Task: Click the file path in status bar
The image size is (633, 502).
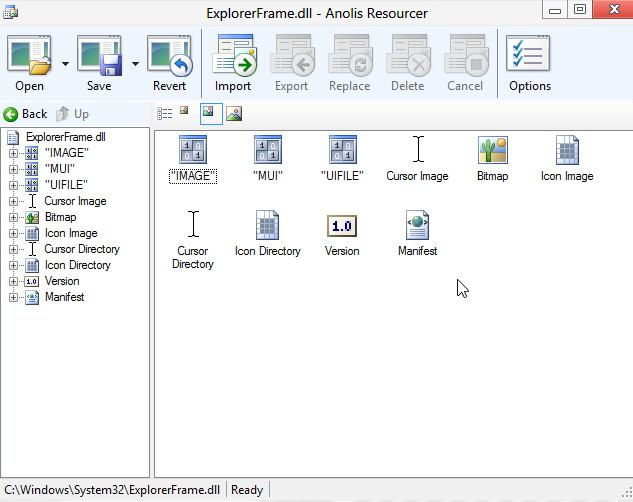Action: (112, 490)
